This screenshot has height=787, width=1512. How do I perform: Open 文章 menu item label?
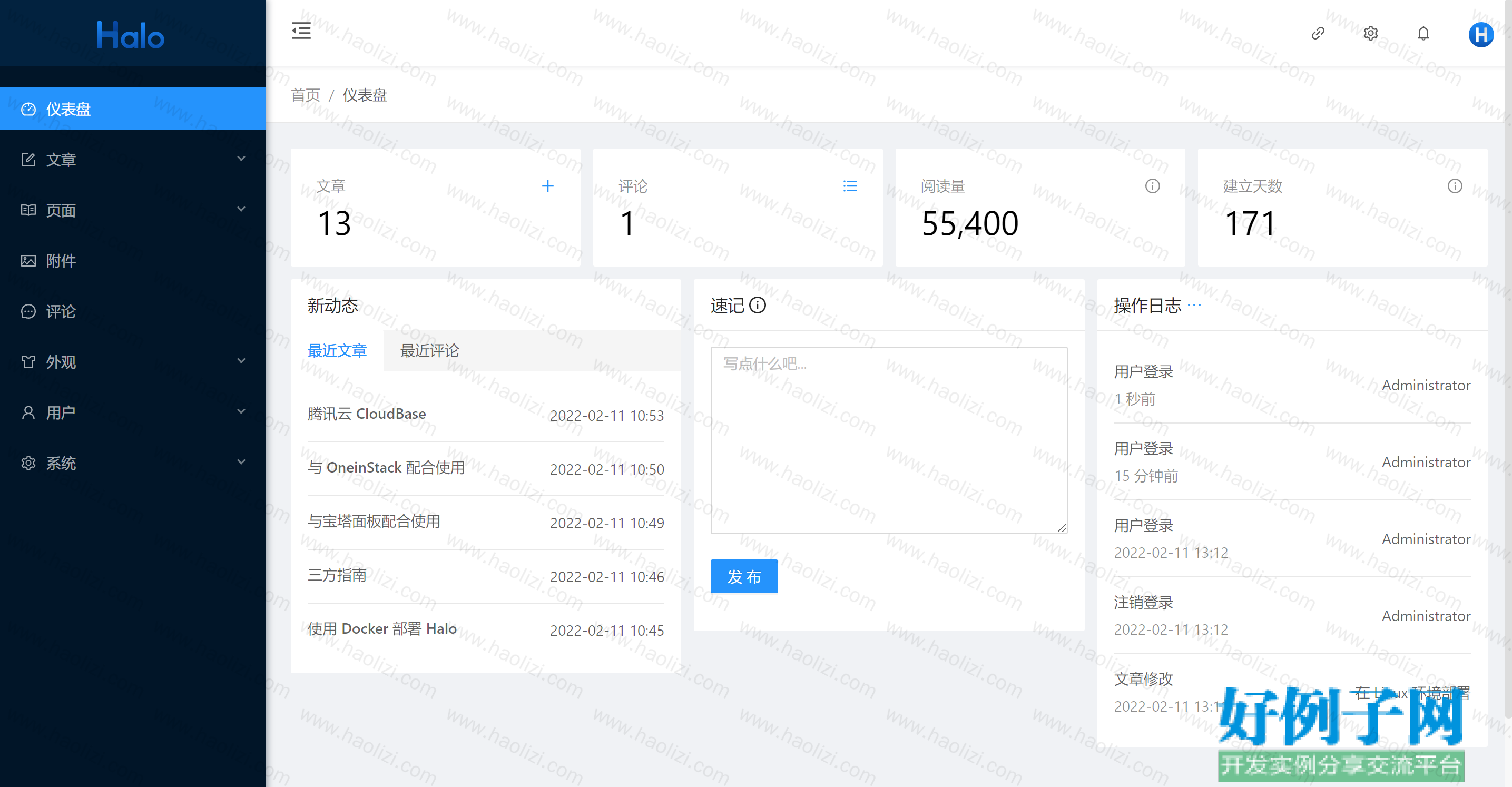coord(61,160)
